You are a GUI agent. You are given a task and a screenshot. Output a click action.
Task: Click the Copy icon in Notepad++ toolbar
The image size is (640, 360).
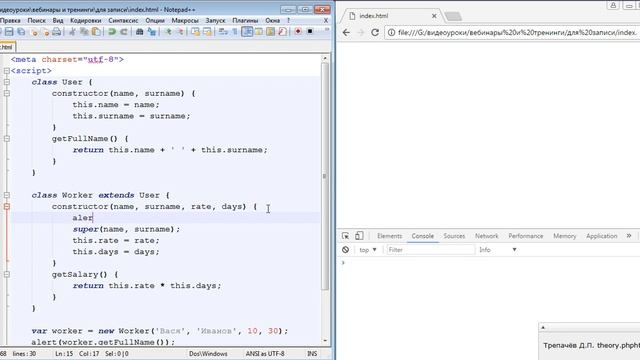[x=84, y=31]
